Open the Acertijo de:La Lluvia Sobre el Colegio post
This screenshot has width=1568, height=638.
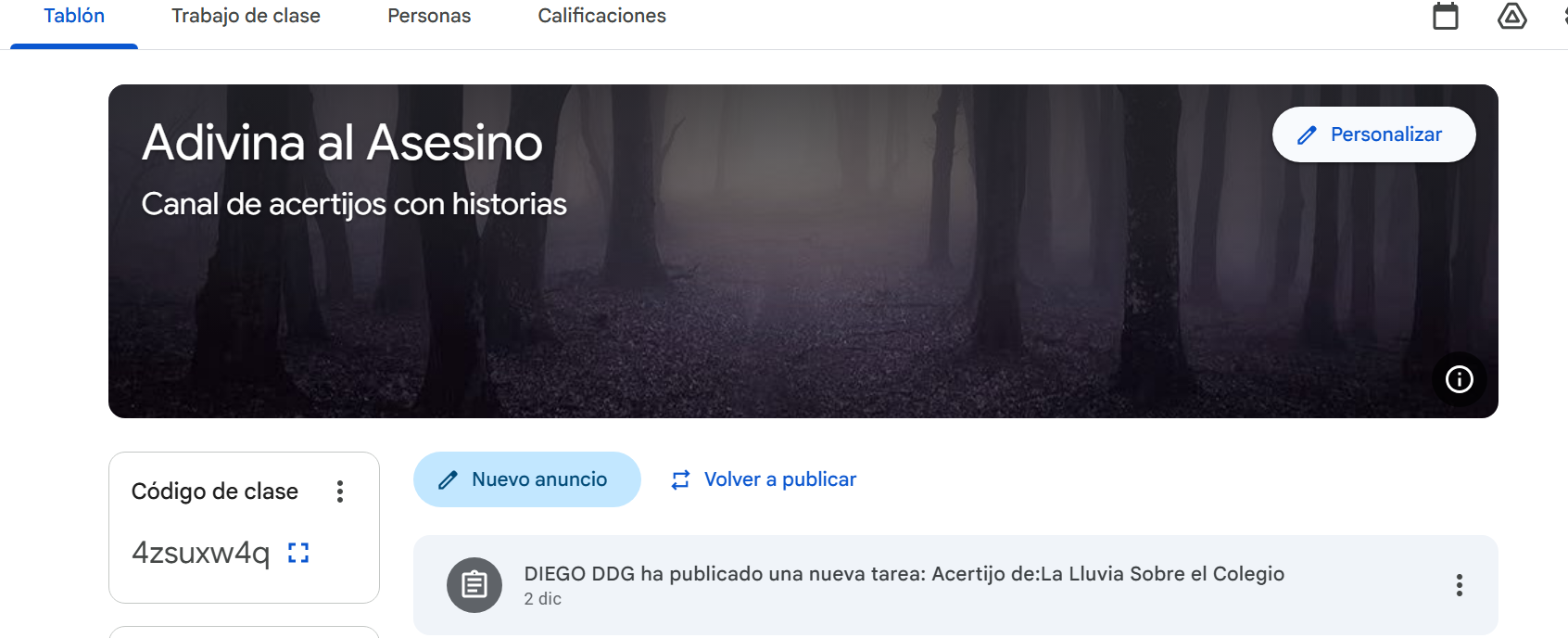(x=904, y=574)
